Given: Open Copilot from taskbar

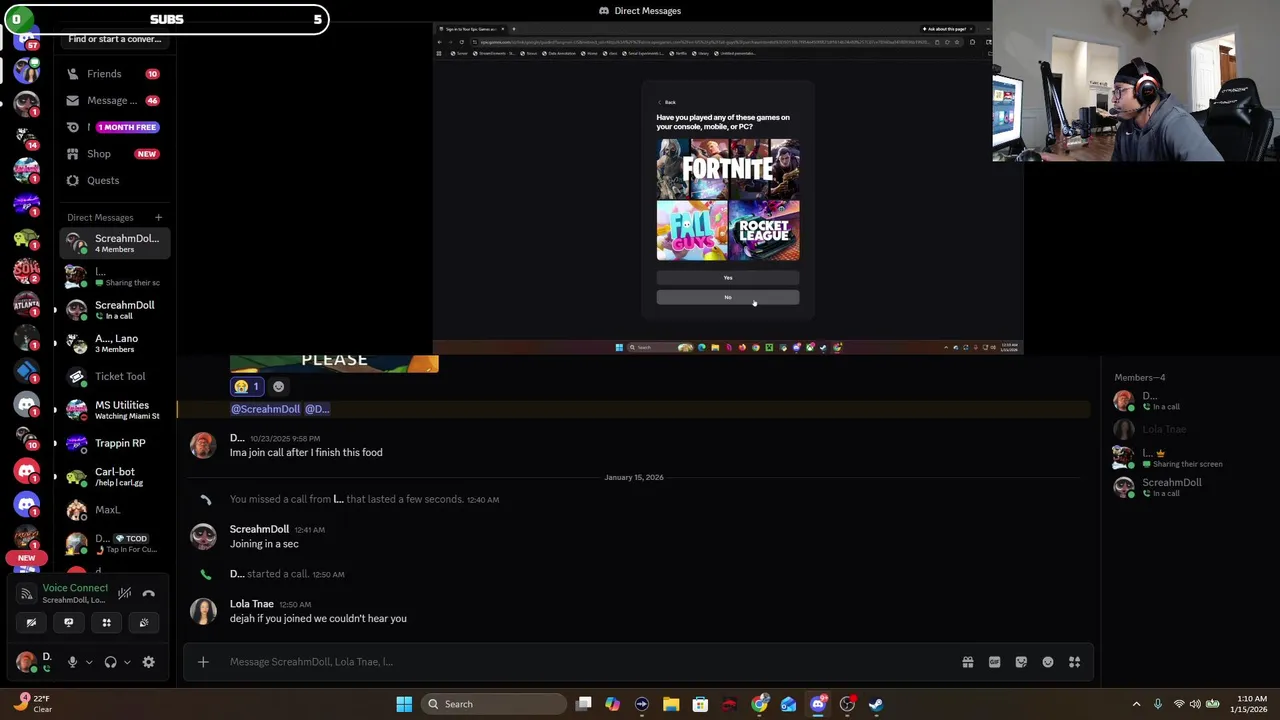Looking at the screenshot, I should (612, 704).
